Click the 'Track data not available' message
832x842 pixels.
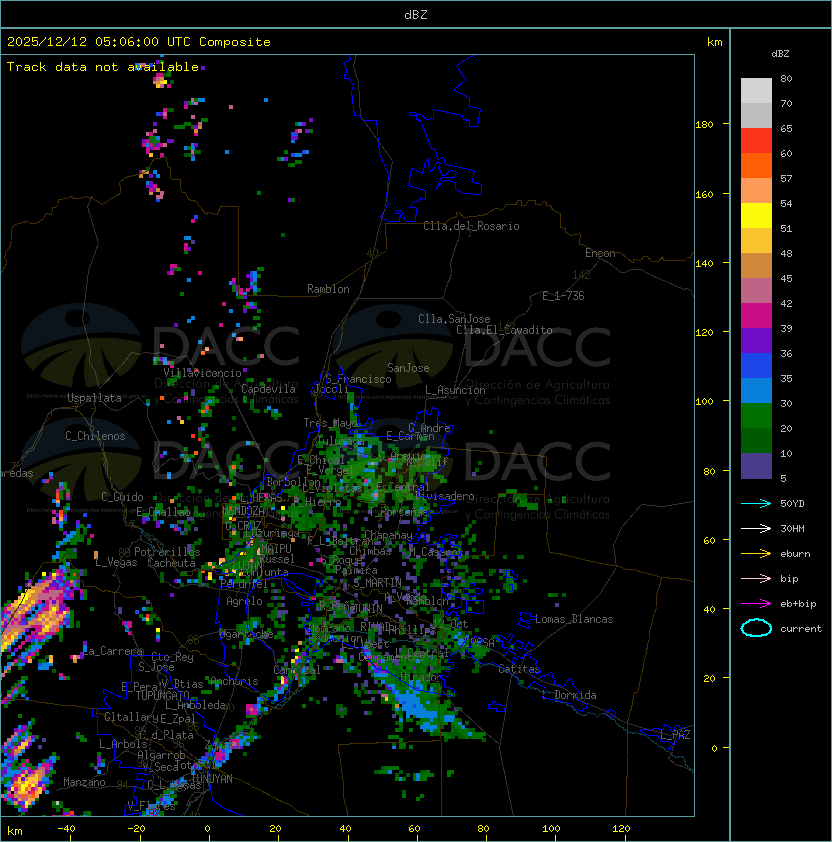(x=103, y=67)
